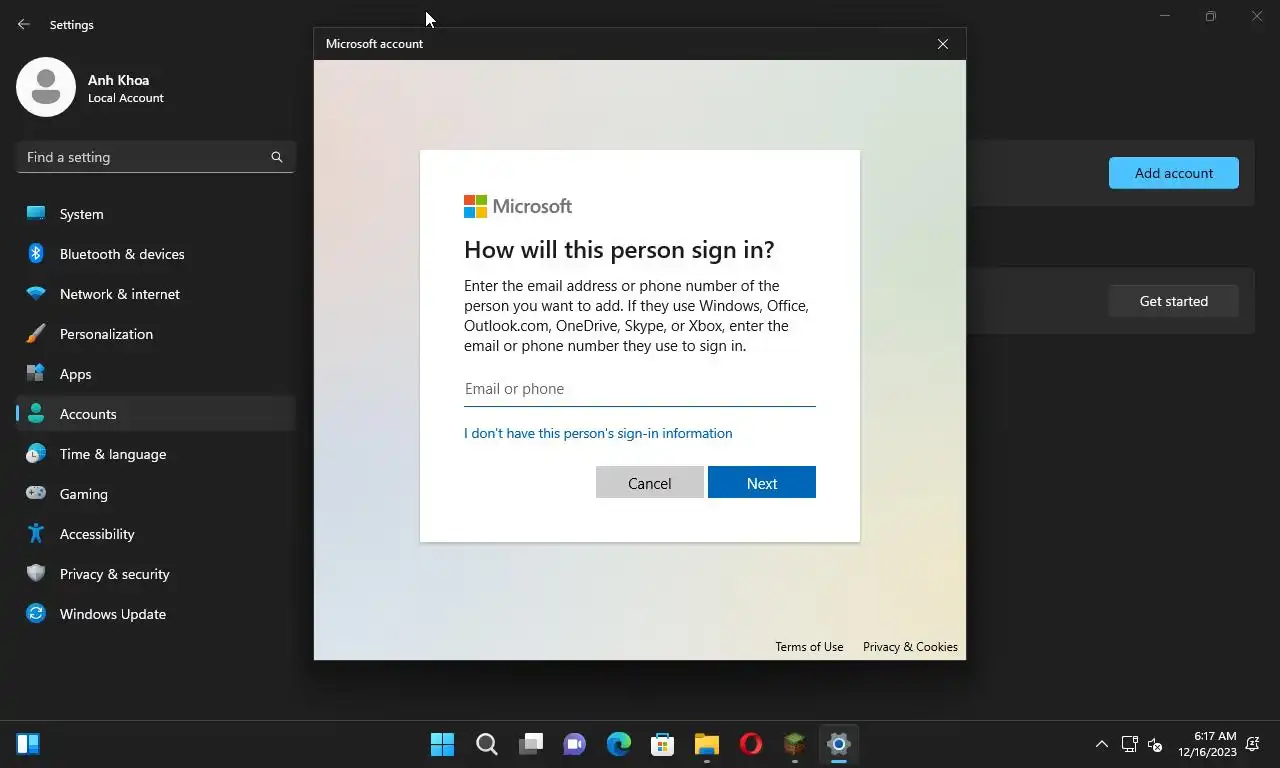Open Terms of Use link
The image size is (1280, 768).
[x=809, y=647]
